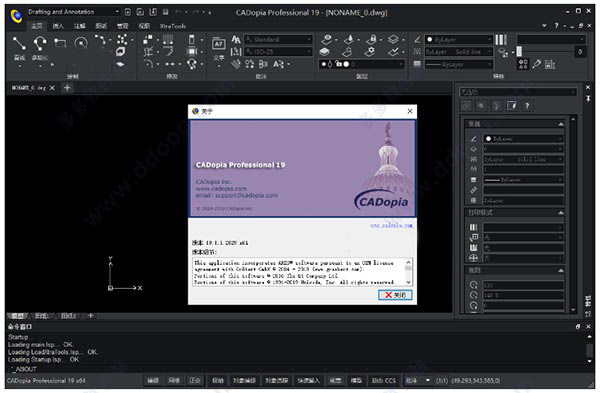Image resolution: width=600 pixels, height=393 pixels.
Task: Click the CADopia application logo button
Action: tap(16, 16)
